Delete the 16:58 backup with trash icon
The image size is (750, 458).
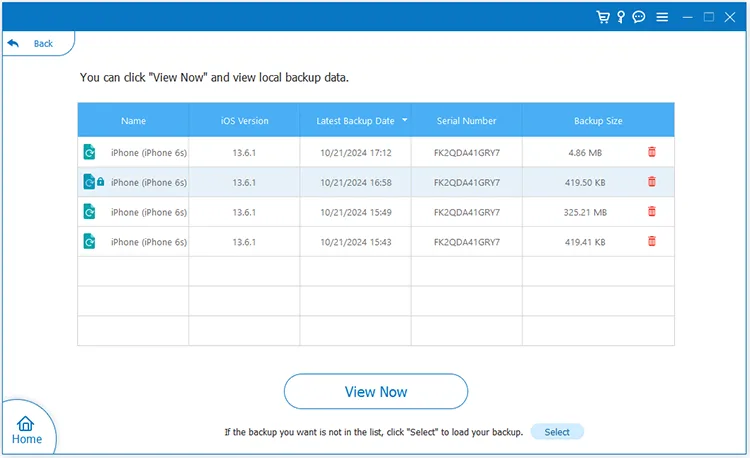(651, 182)
